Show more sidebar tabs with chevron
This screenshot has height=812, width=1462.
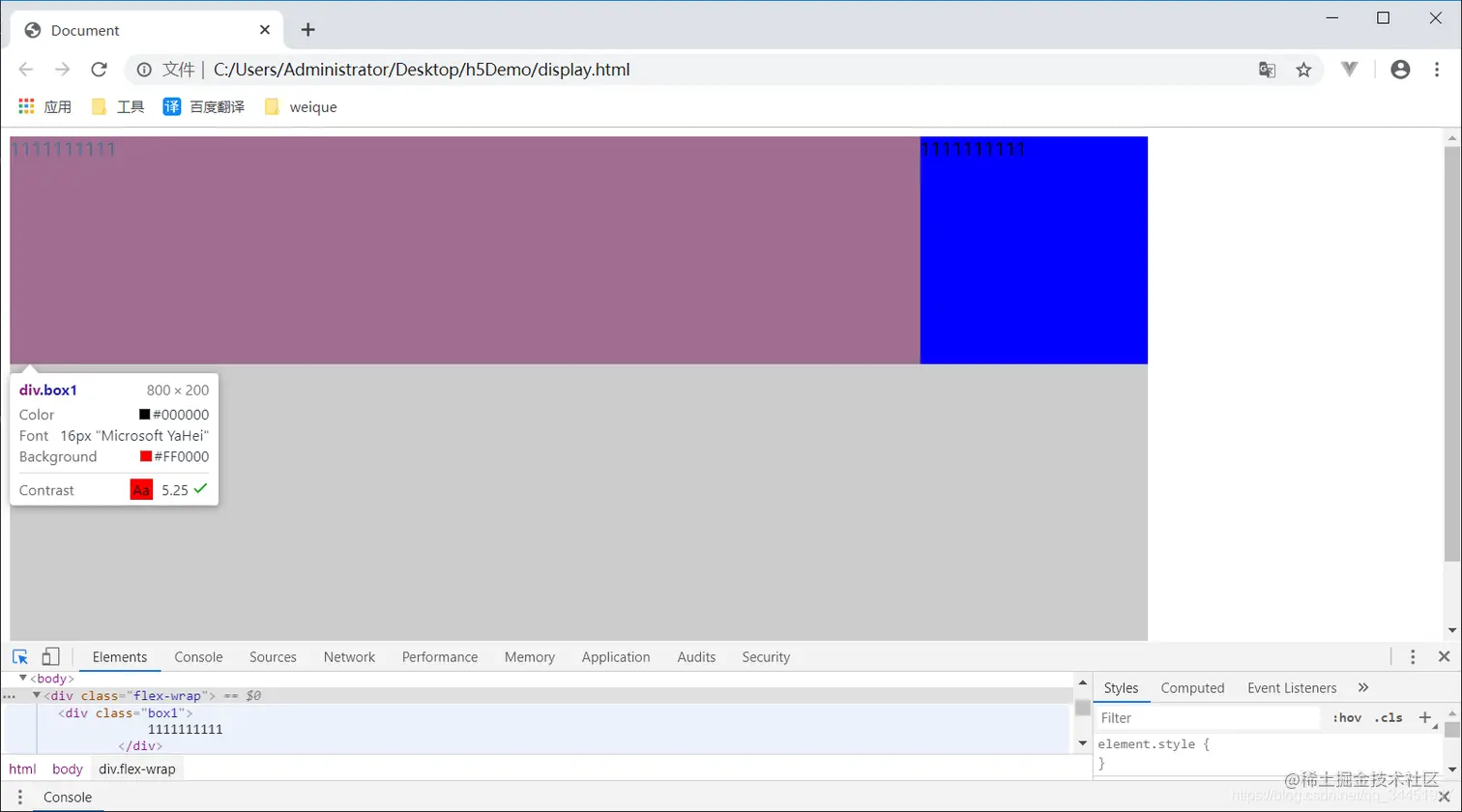click(x=1363, y=688)
